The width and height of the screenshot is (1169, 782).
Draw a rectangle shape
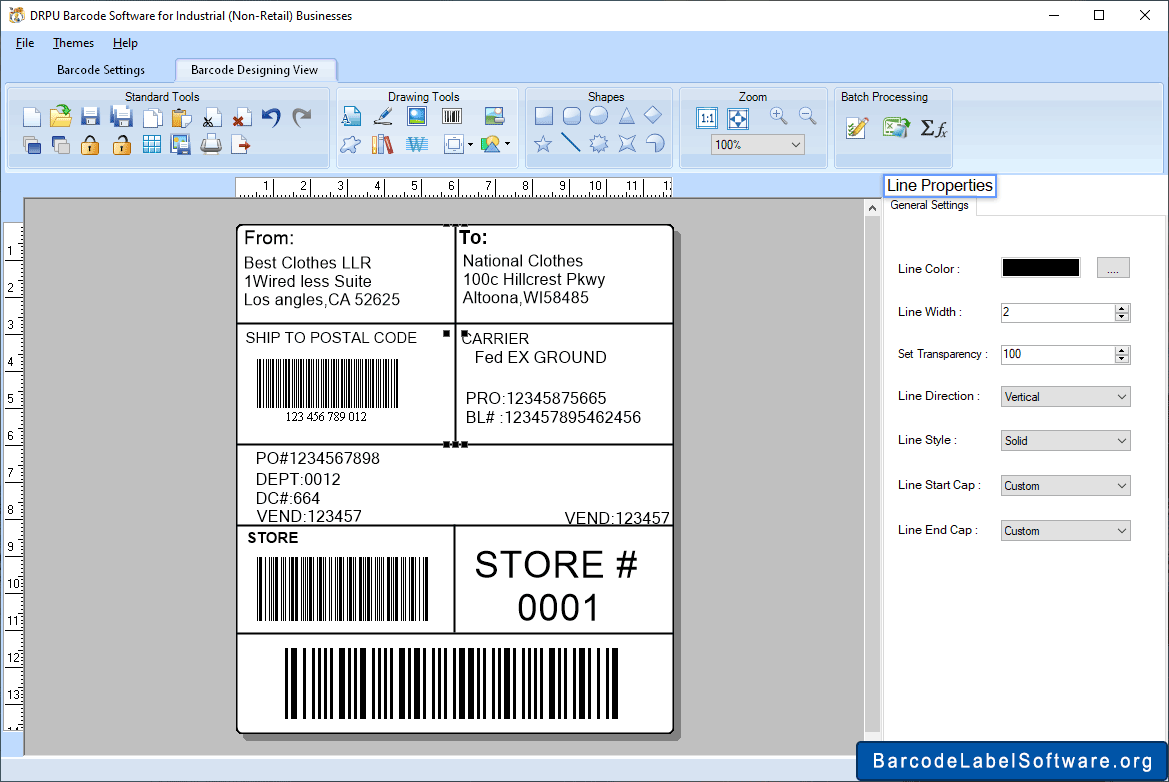pos(543,116)
